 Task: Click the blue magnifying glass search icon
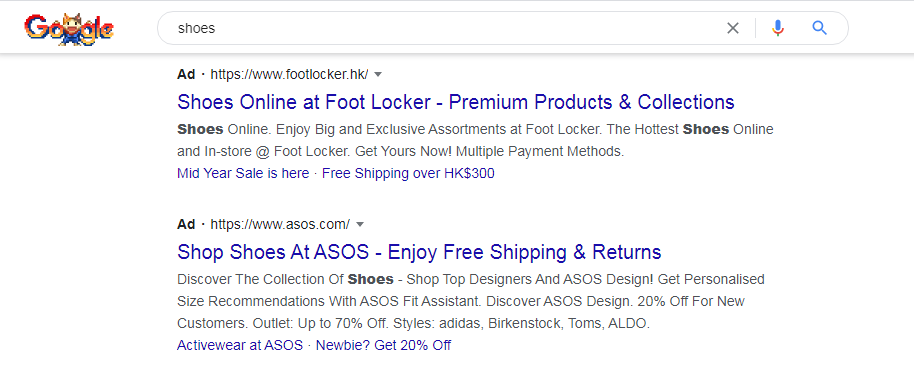point(820,28)
